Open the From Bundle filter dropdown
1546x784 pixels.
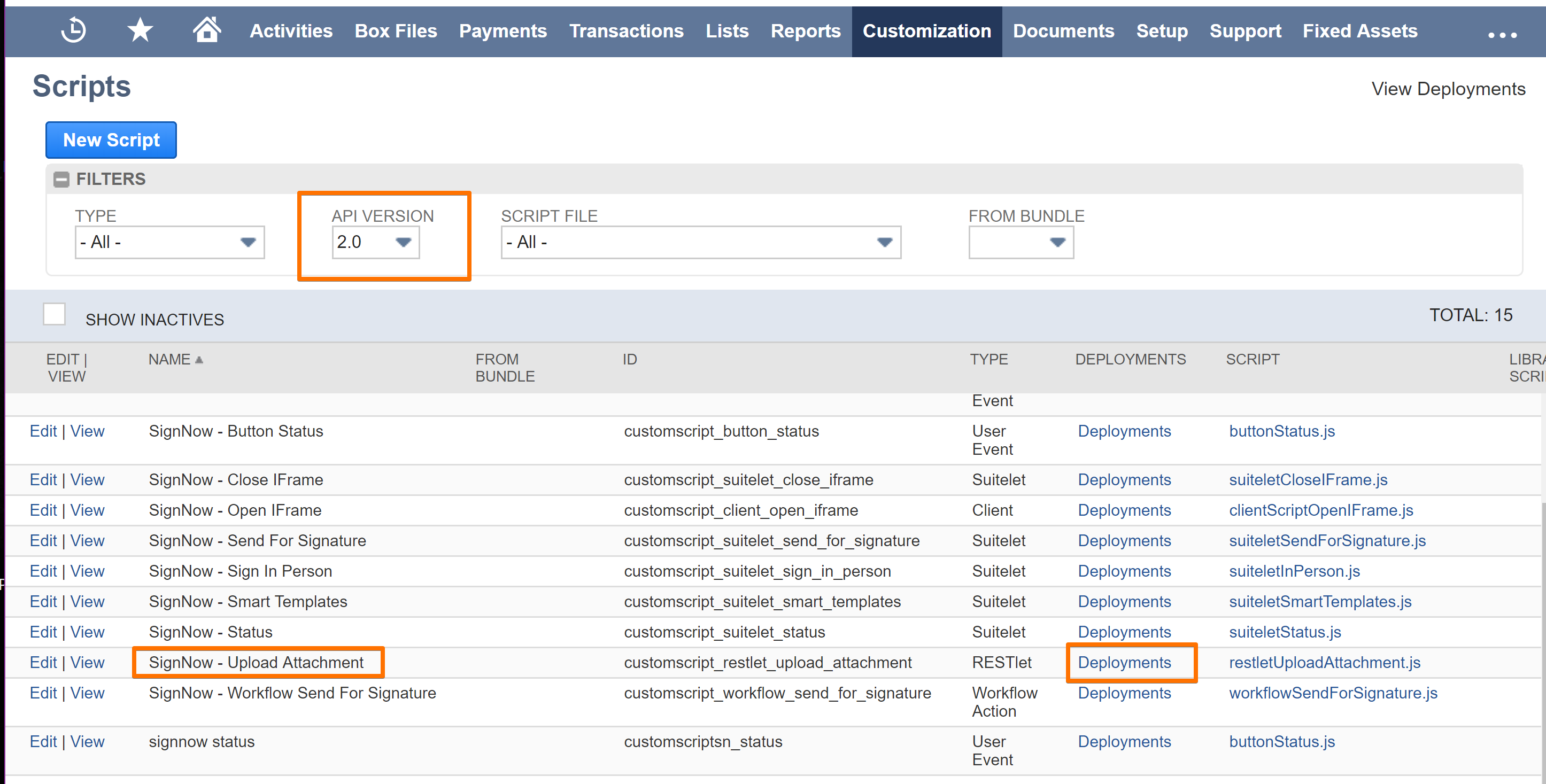coord(1021,242)
